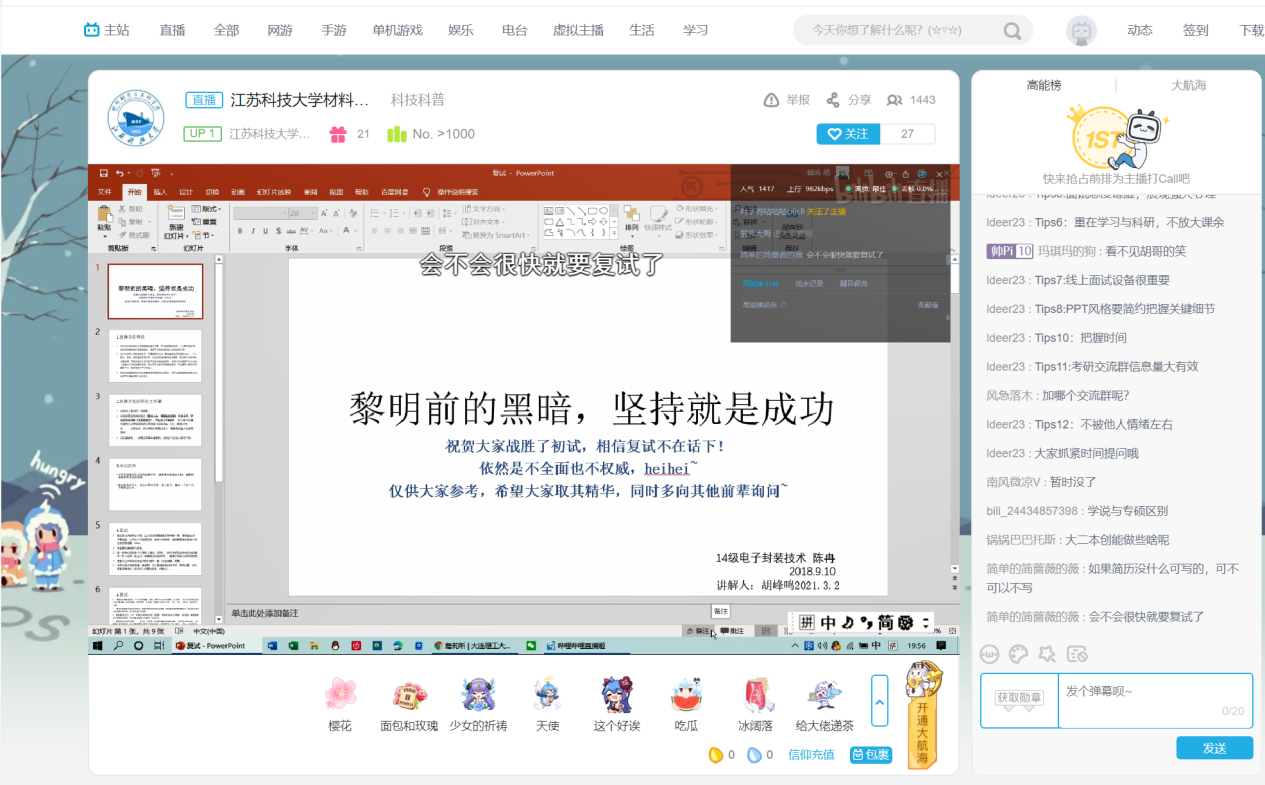Select the 吃瓜 watermelon gift
This screenshot has height=785, width=1265.
point(686,695)
